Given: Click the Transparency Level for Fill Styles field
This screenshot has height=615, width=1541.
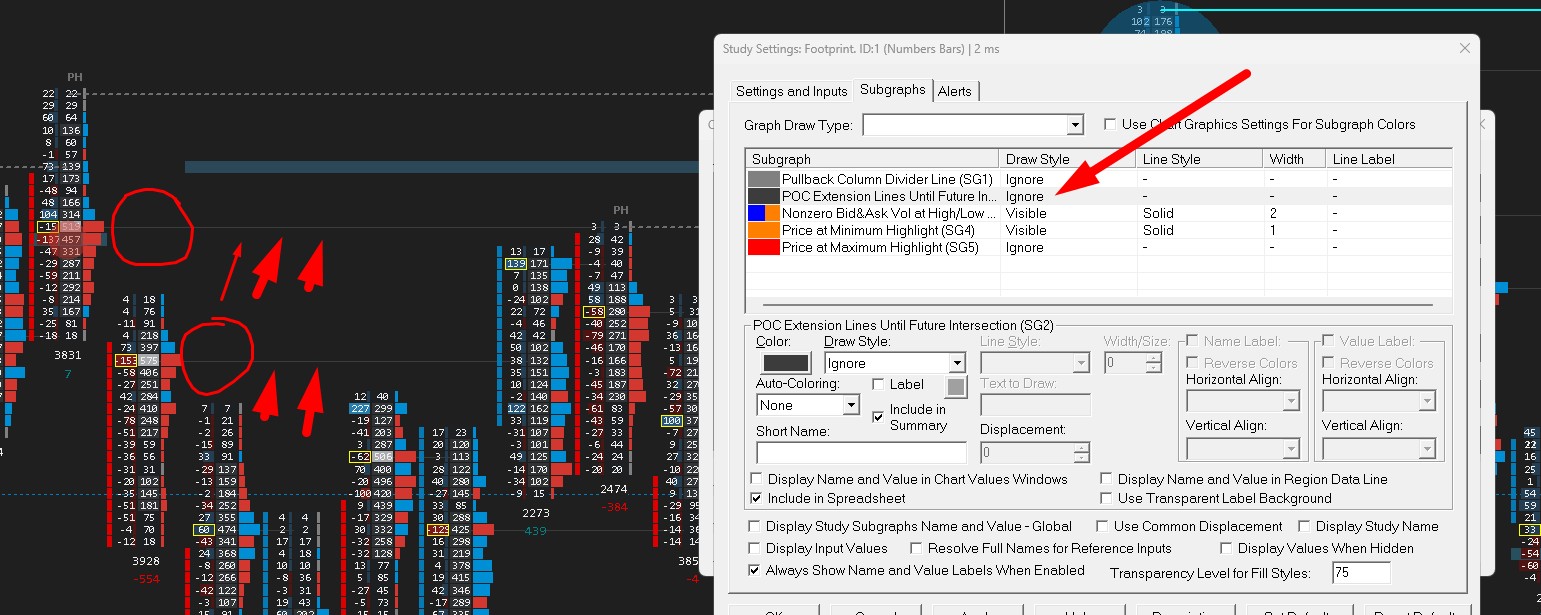Looking at the screenshot, I should pyautogui.click(x=1361, y=573).
